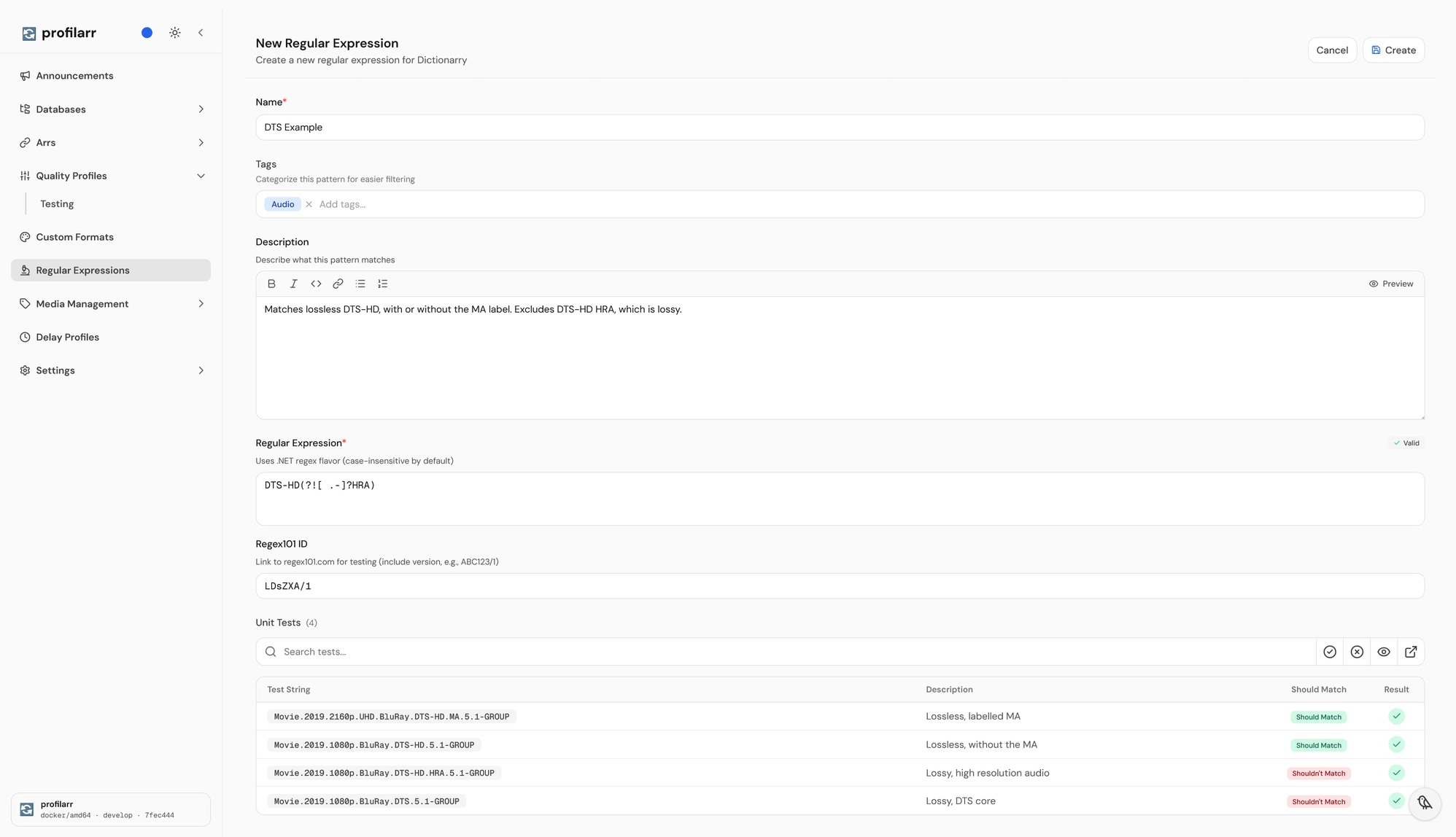Expand the Settings menu chevron
This screenshot has width=1456, height=837.
tap(201, 370)
